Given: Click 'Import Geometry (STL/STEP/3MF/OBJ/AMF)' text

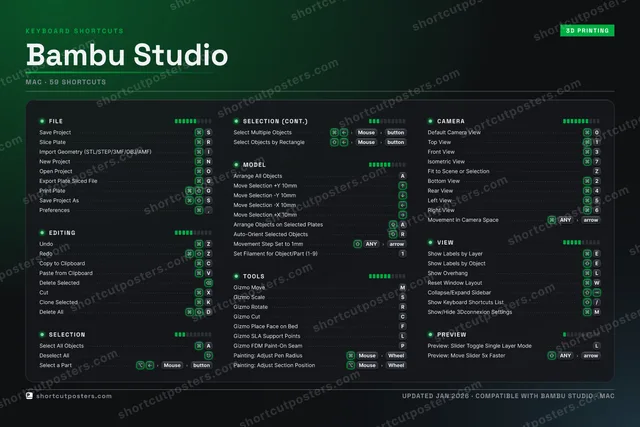Looking at the screenshot, I should tap(95, 152).
